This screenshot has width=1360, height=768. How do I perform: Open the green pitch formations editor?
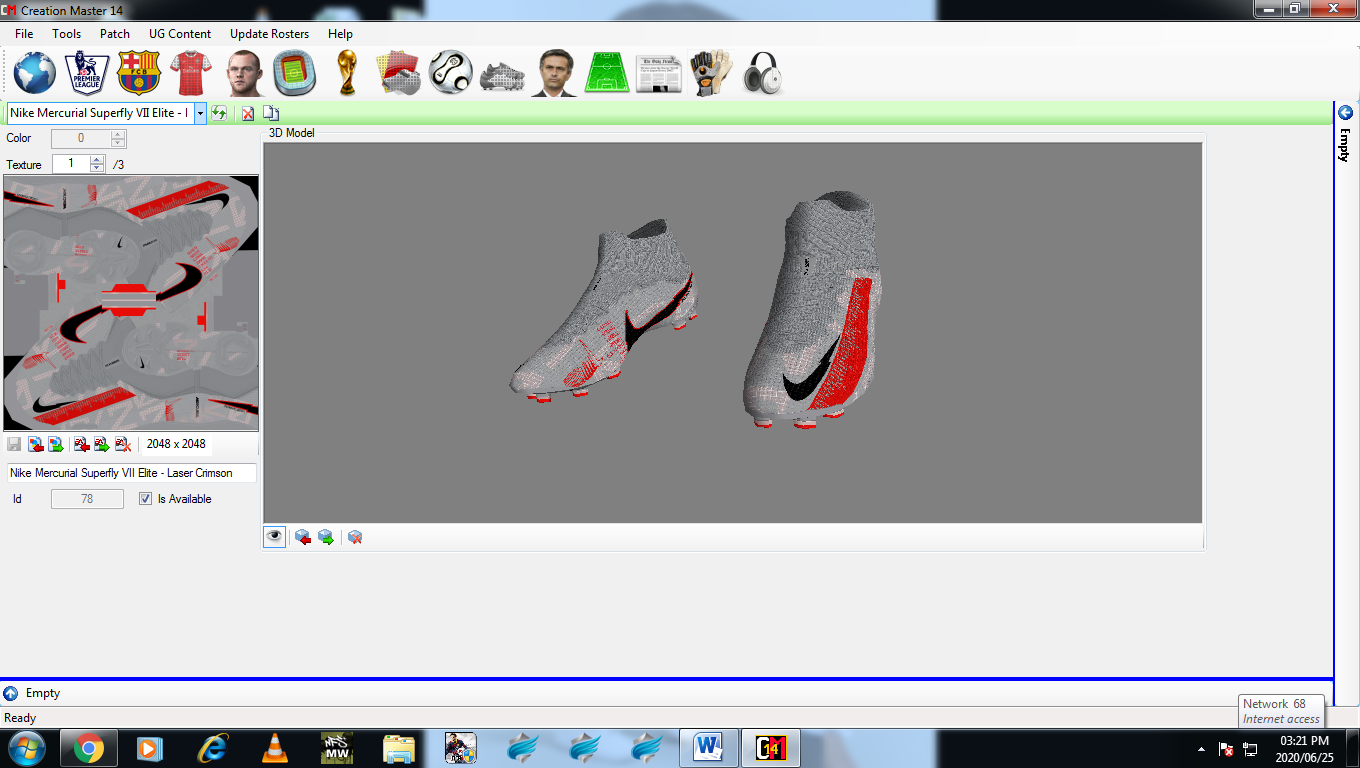click(x=607, y=73)
